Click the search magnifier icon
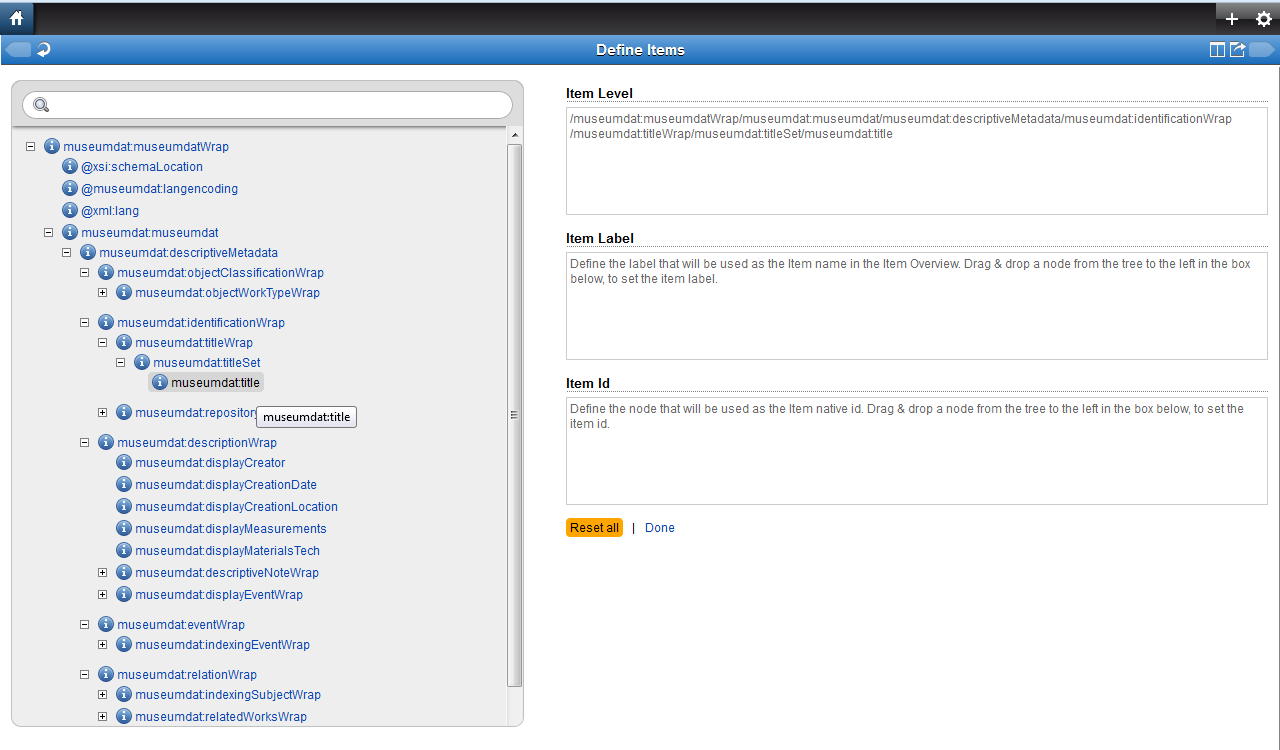 [41, 105]
